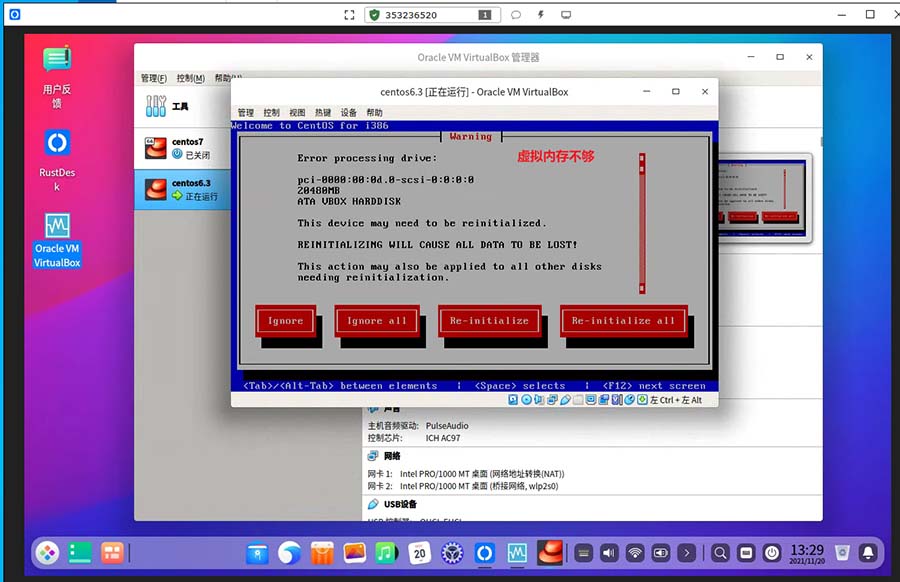Open Oracle VM VirtualBox desktop shortcut
The height and width of the screenshot is (582, 900).
[57, 240]
